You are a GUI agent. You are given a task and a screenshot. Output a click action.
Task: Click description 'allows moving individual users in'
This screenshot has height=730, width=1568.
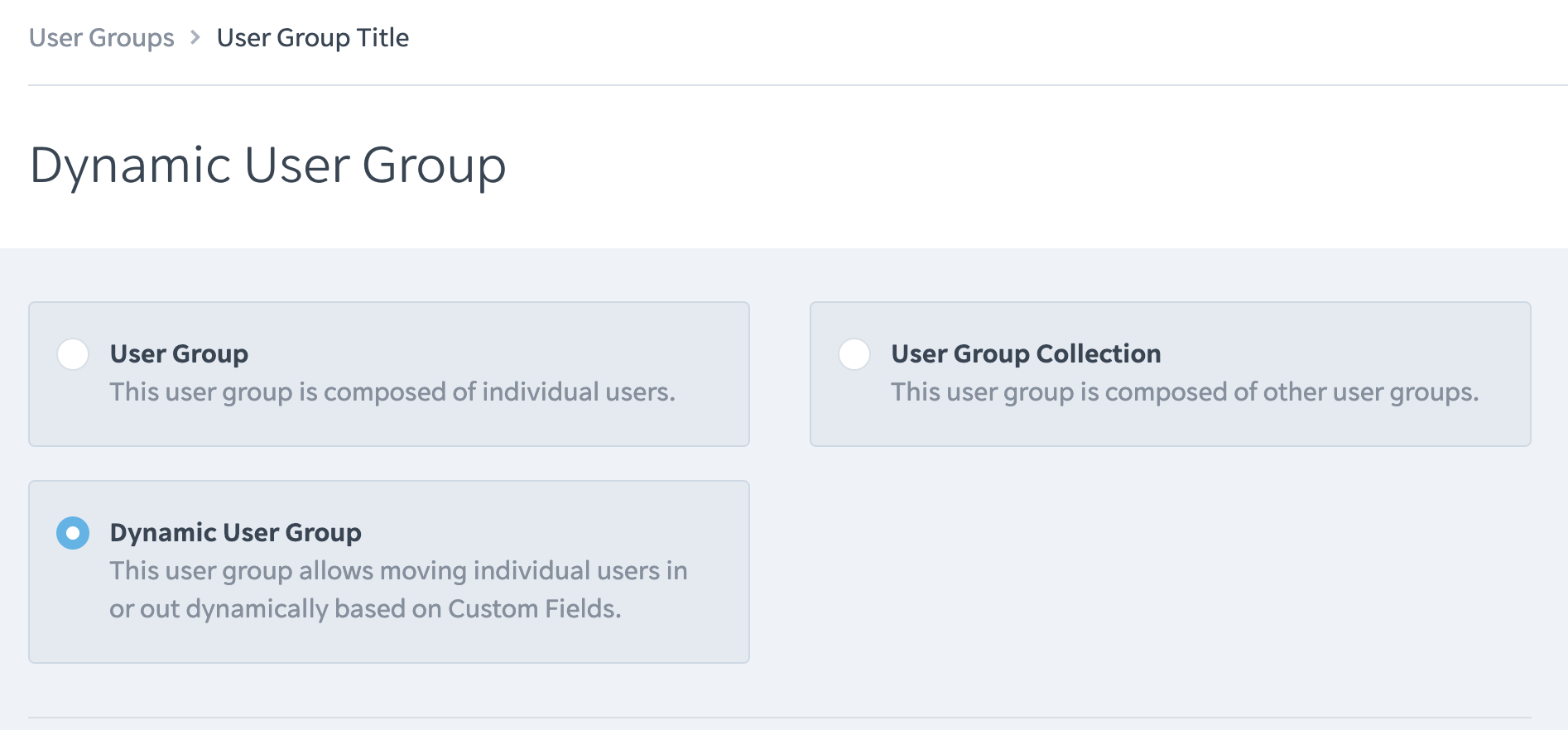tap(493, 571)
